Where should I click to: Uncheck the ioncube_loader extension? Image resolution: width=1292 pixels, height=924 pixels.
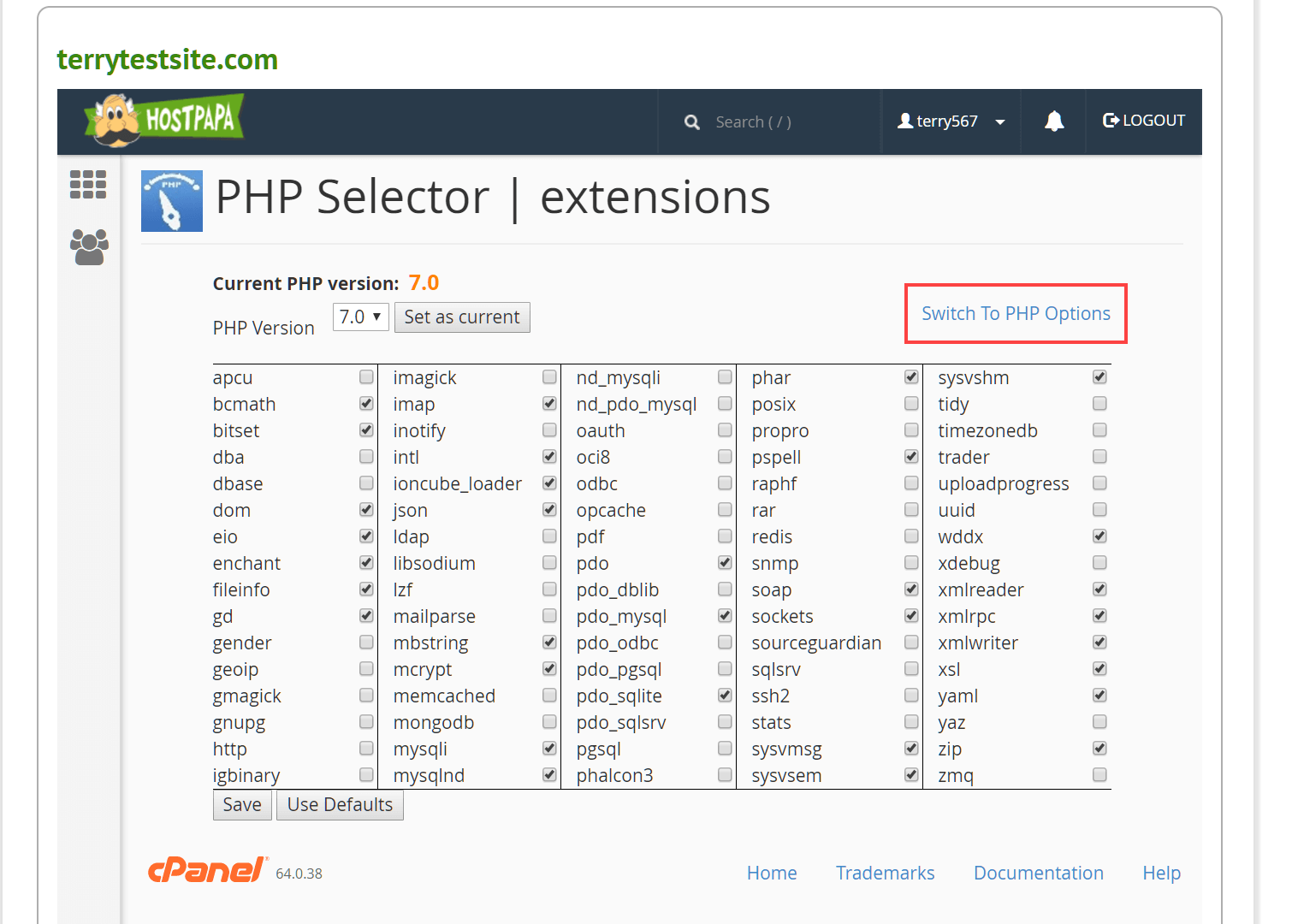(549, 483)
